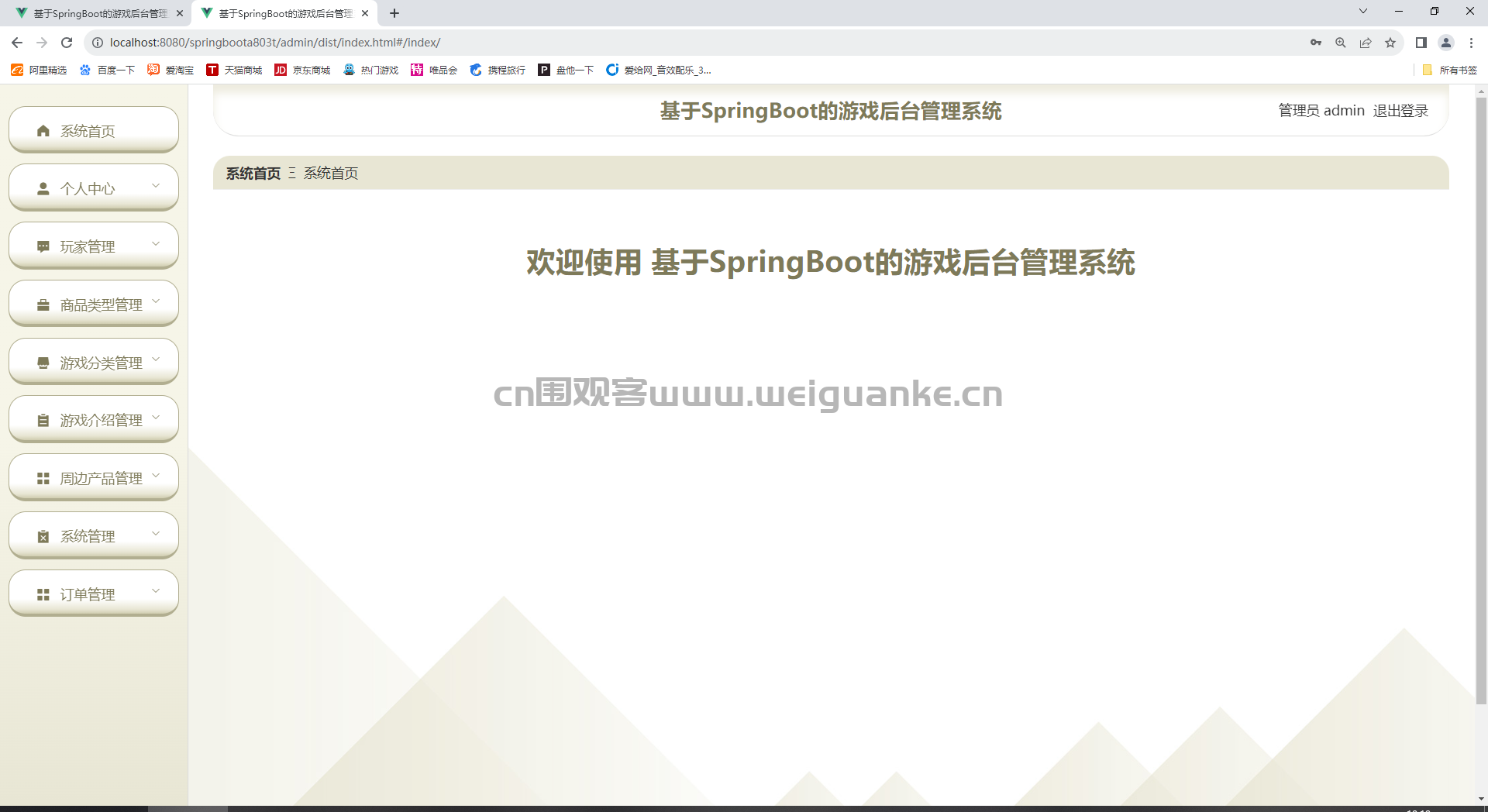Open the 阿里精选 bookmark

39,70
